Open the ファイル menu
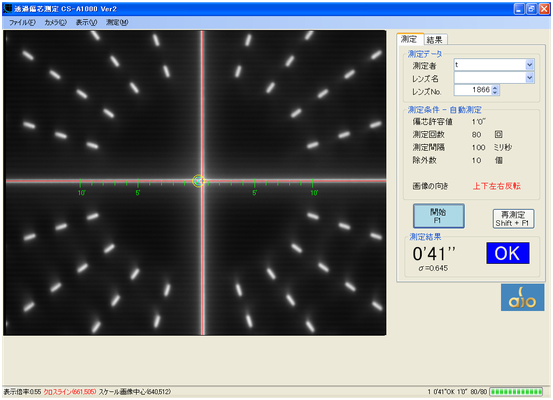Viewport: 553px width, 400px height. (x=22, y=23)
